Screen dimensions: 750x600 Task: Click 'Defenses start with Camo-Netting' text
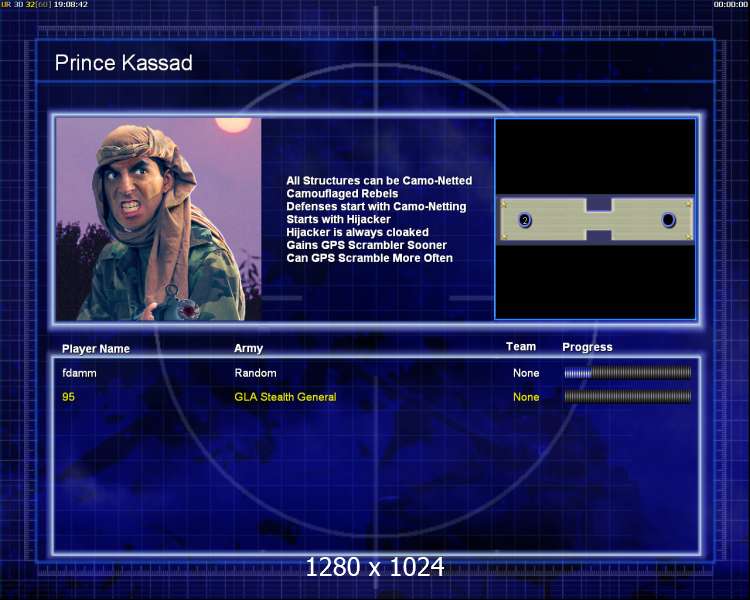pos(376,207)
